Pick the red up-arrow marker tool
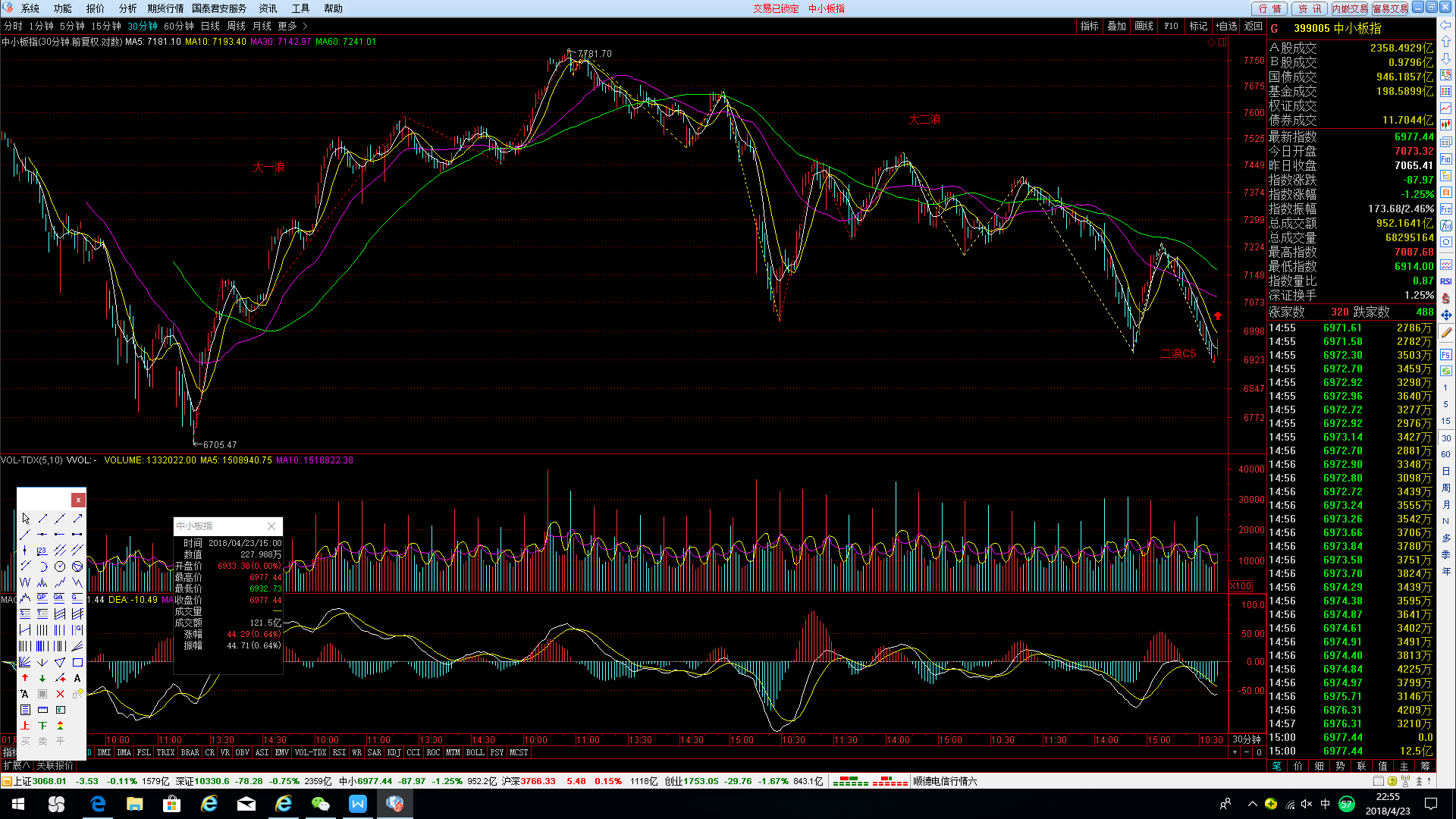This screenshot has height=819, width=1456. click(25, 678)
